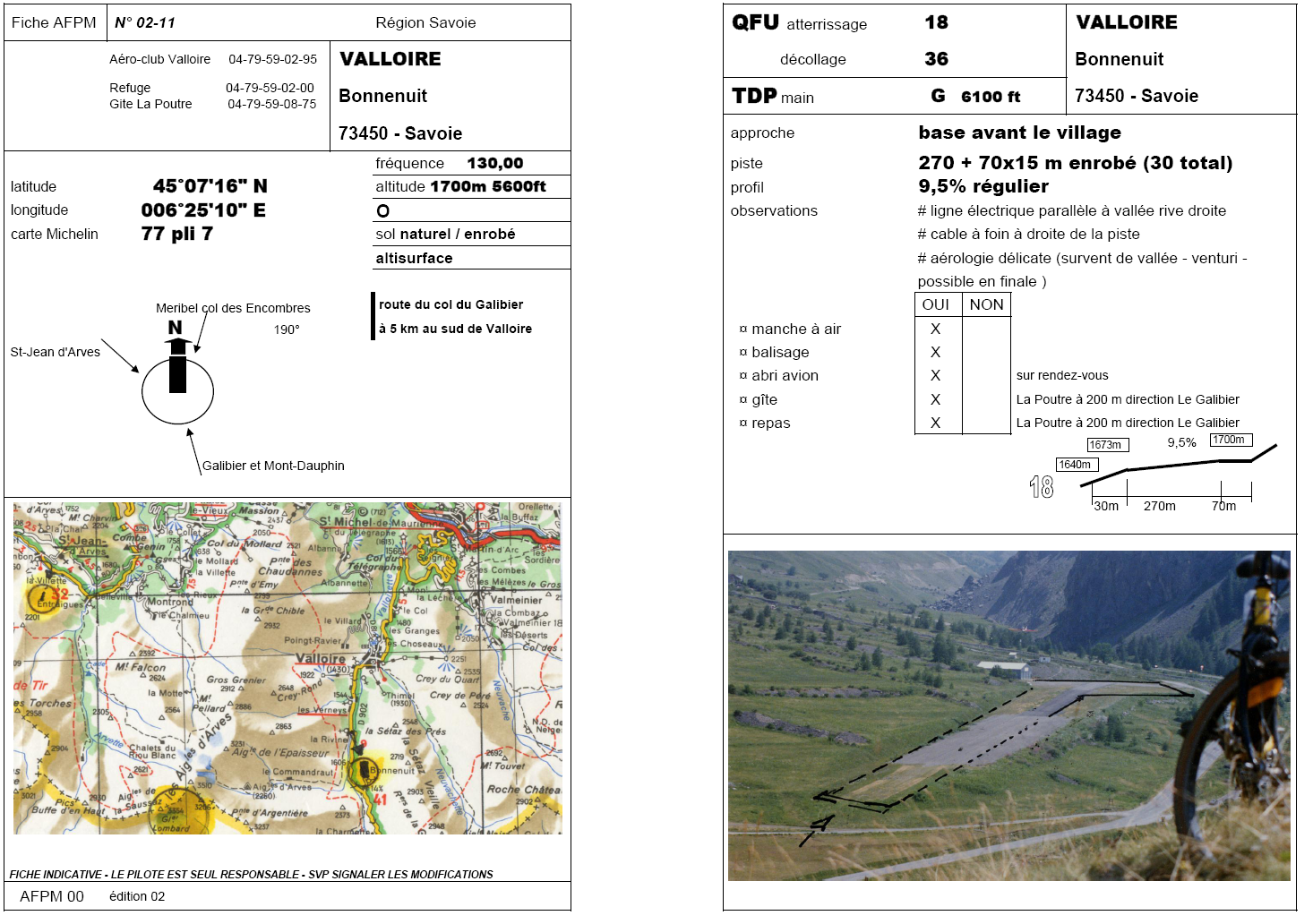Select the altitude value '1700m 5600ft'

(488, 186)
